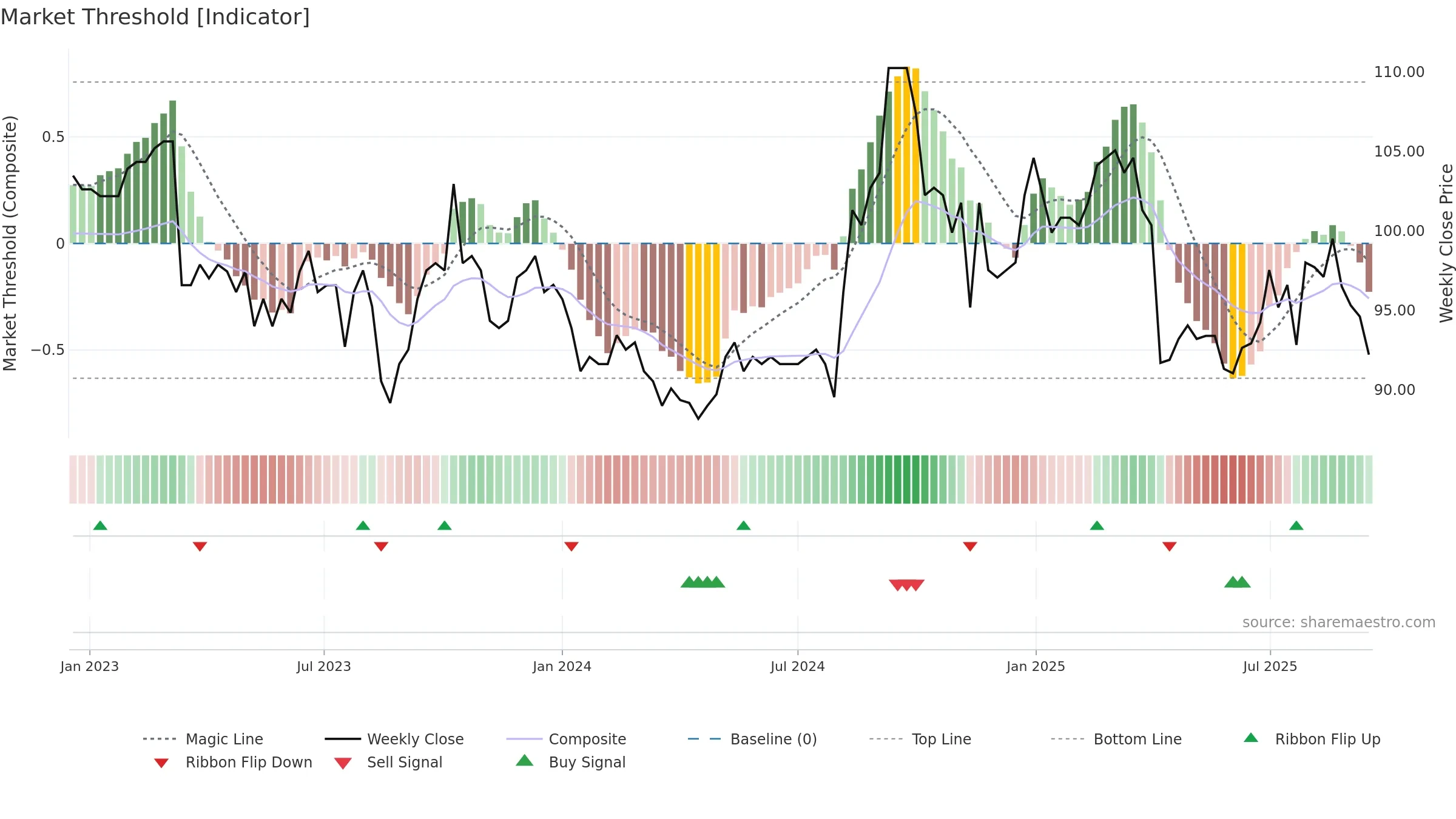The image size is (1456, 819).
Task: Click the Market Threshold (Composite) axis title
Action: tap(10, 243)
